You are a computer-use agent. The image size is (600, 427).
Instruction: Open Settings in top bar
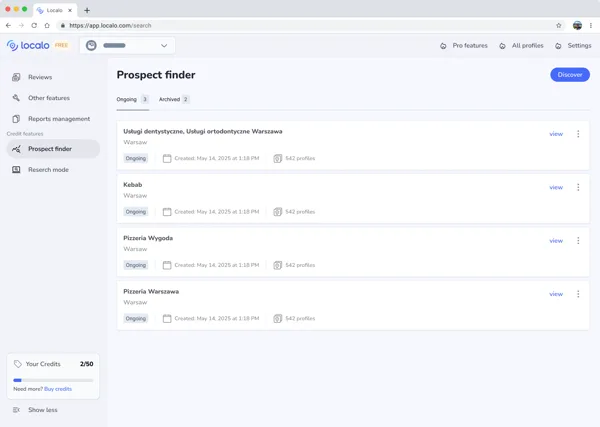[x=579, y=46]
